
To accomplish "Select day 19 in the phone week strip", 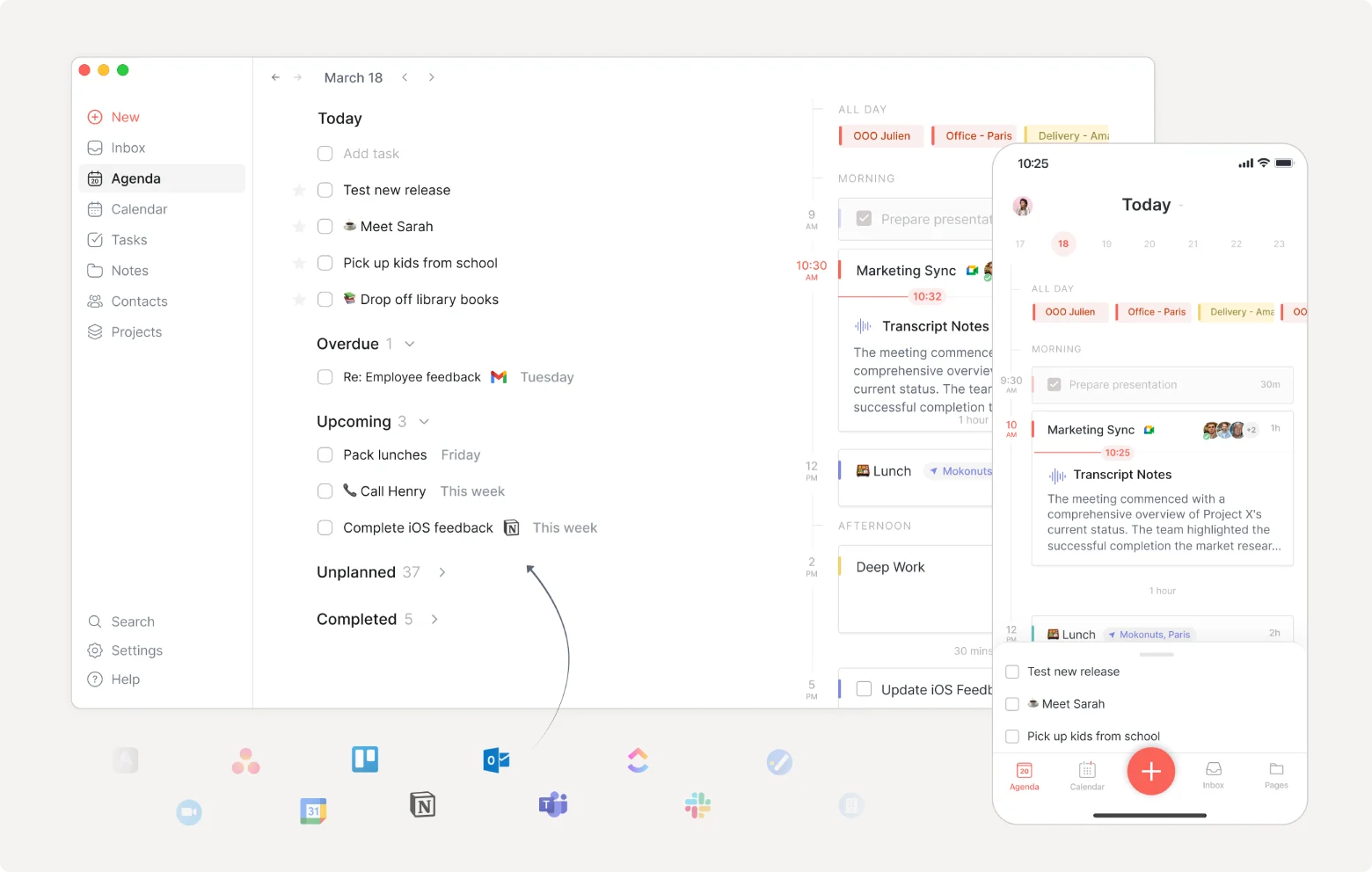I will coord(1106,243).
